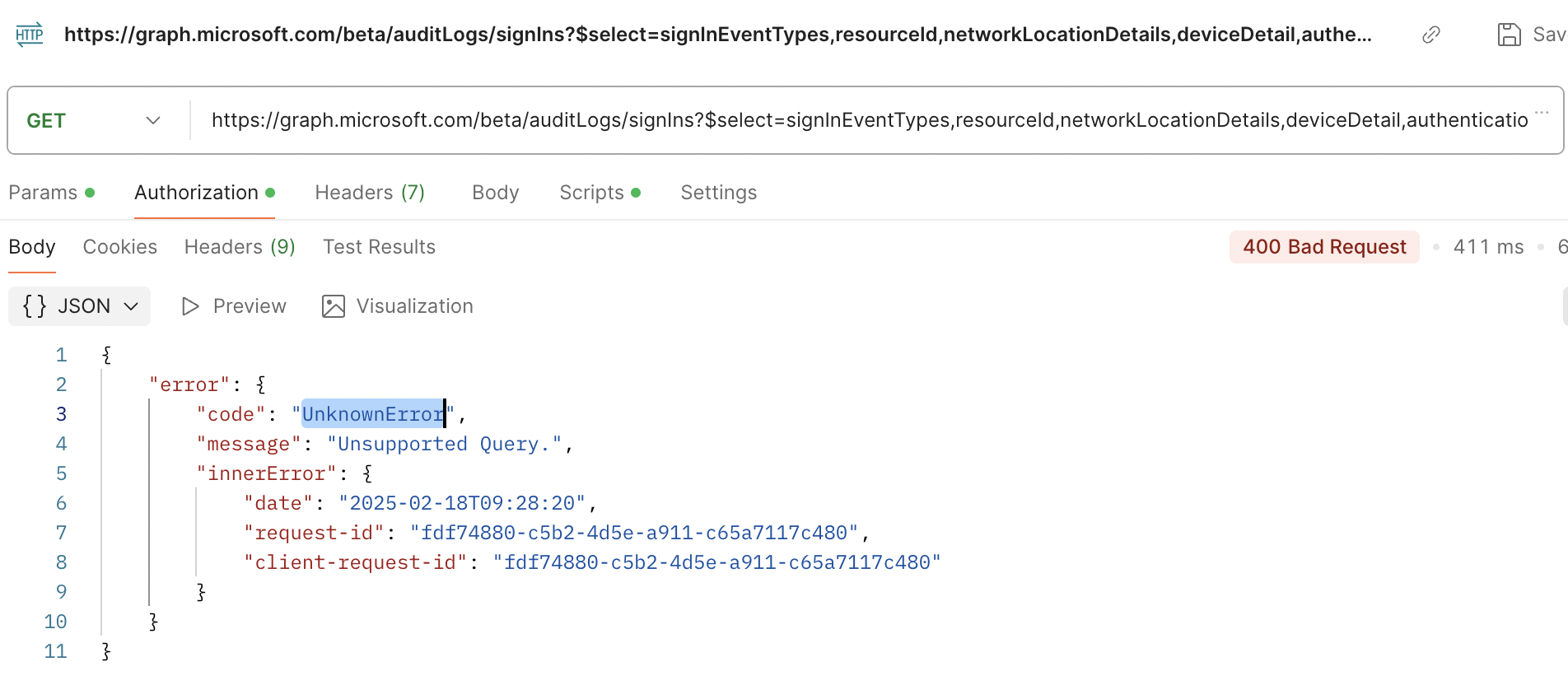Click the Save floppy disk icon
This screenshot has width=1568, height=685.
[1509, 35]
